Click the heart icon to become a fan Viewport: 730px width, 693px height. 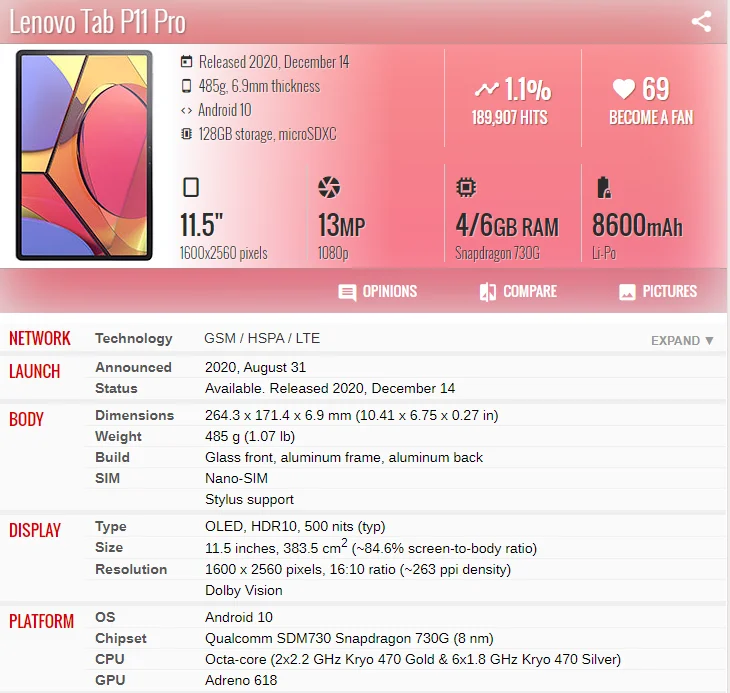623,88
